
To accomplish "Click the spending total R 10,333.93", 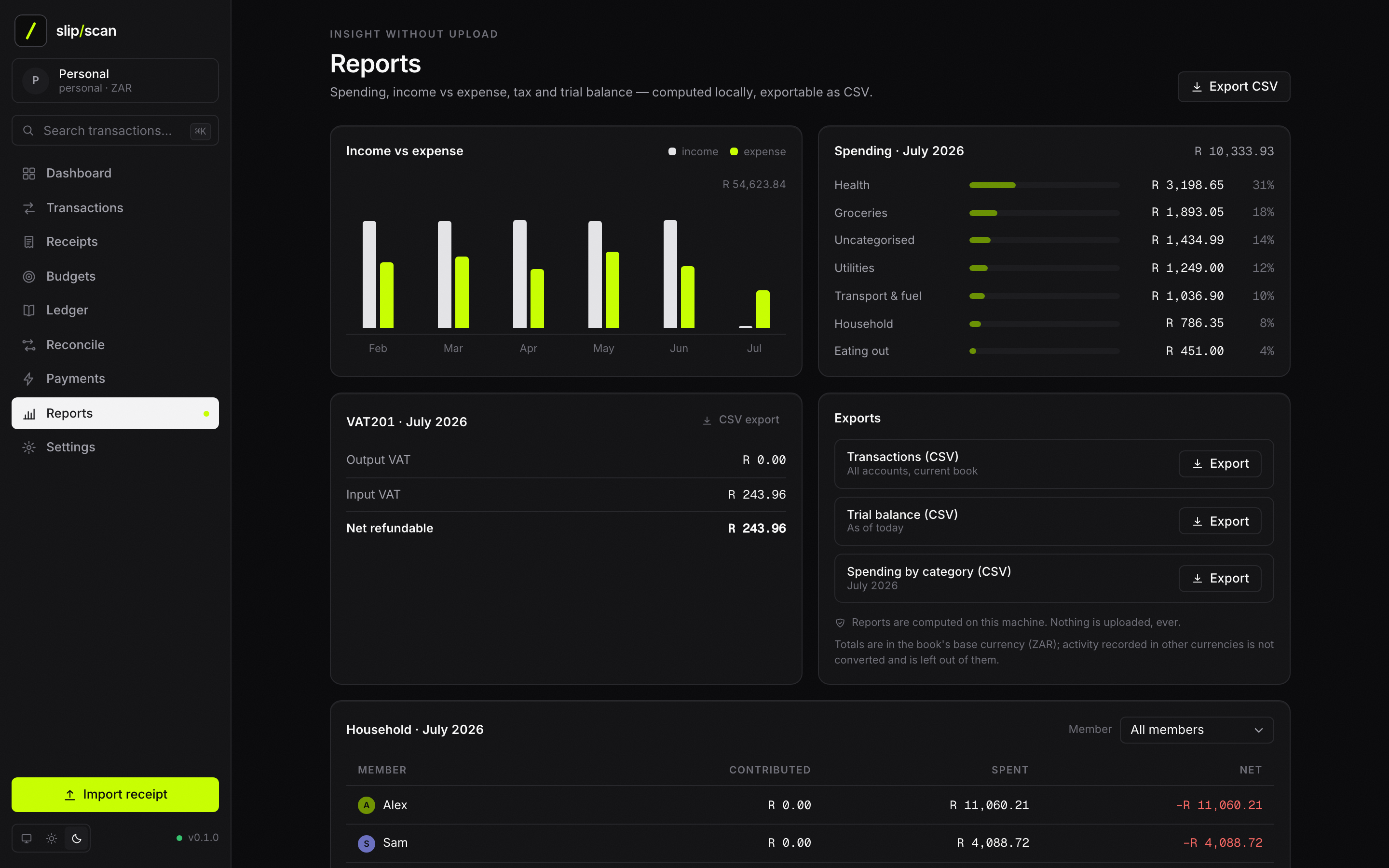I will [x=1234, y=151].
